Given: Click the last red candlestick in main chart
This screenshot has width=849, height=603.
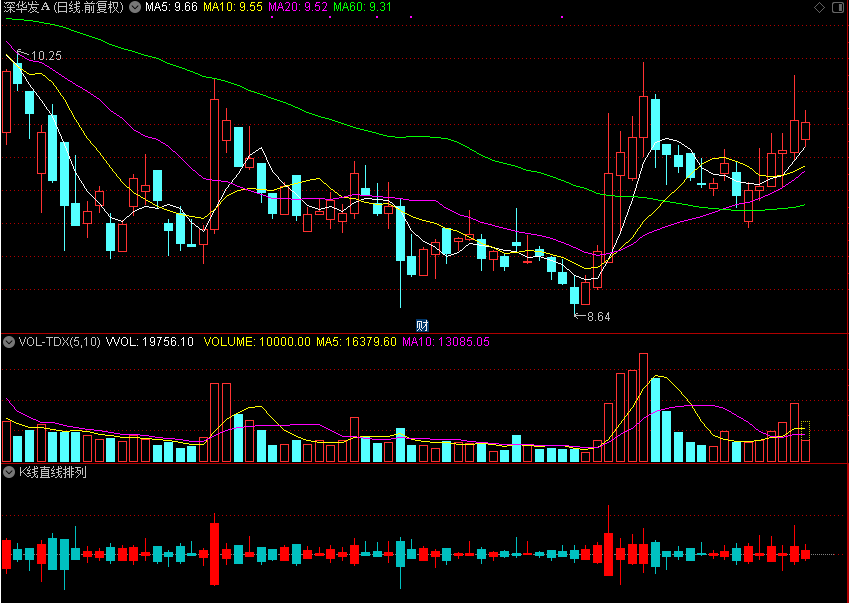Looking at the screenshot, I should point(805,131).
